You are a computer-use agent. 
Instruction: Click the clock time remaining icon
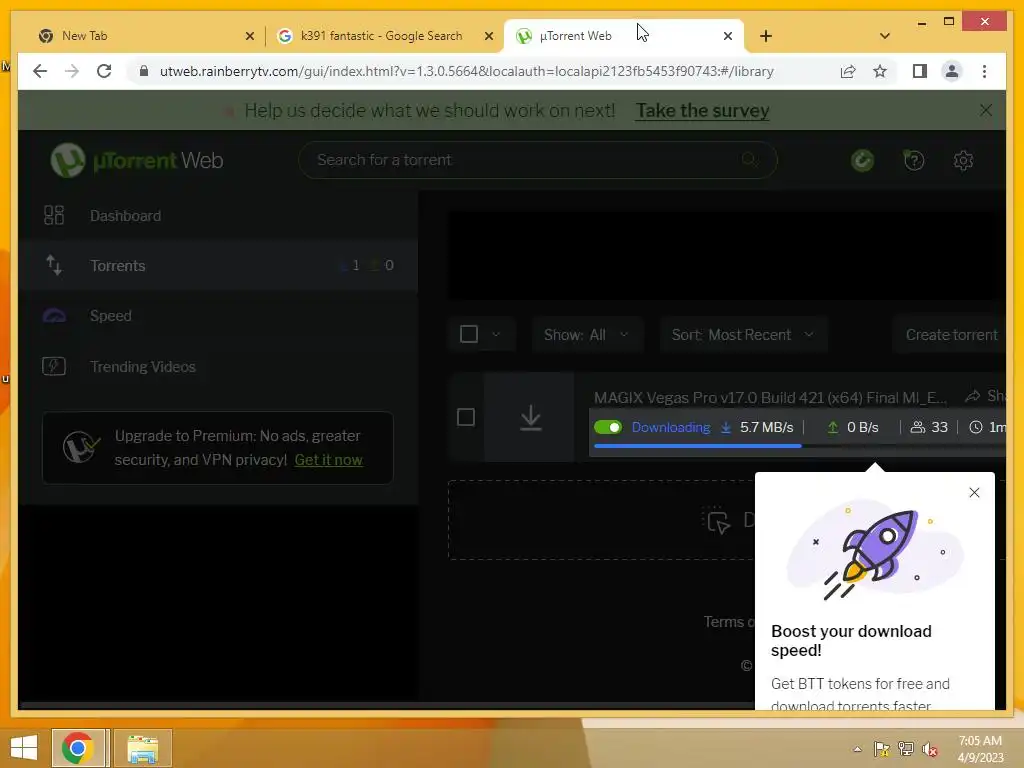pyautogui.click(x=976, y=427)
